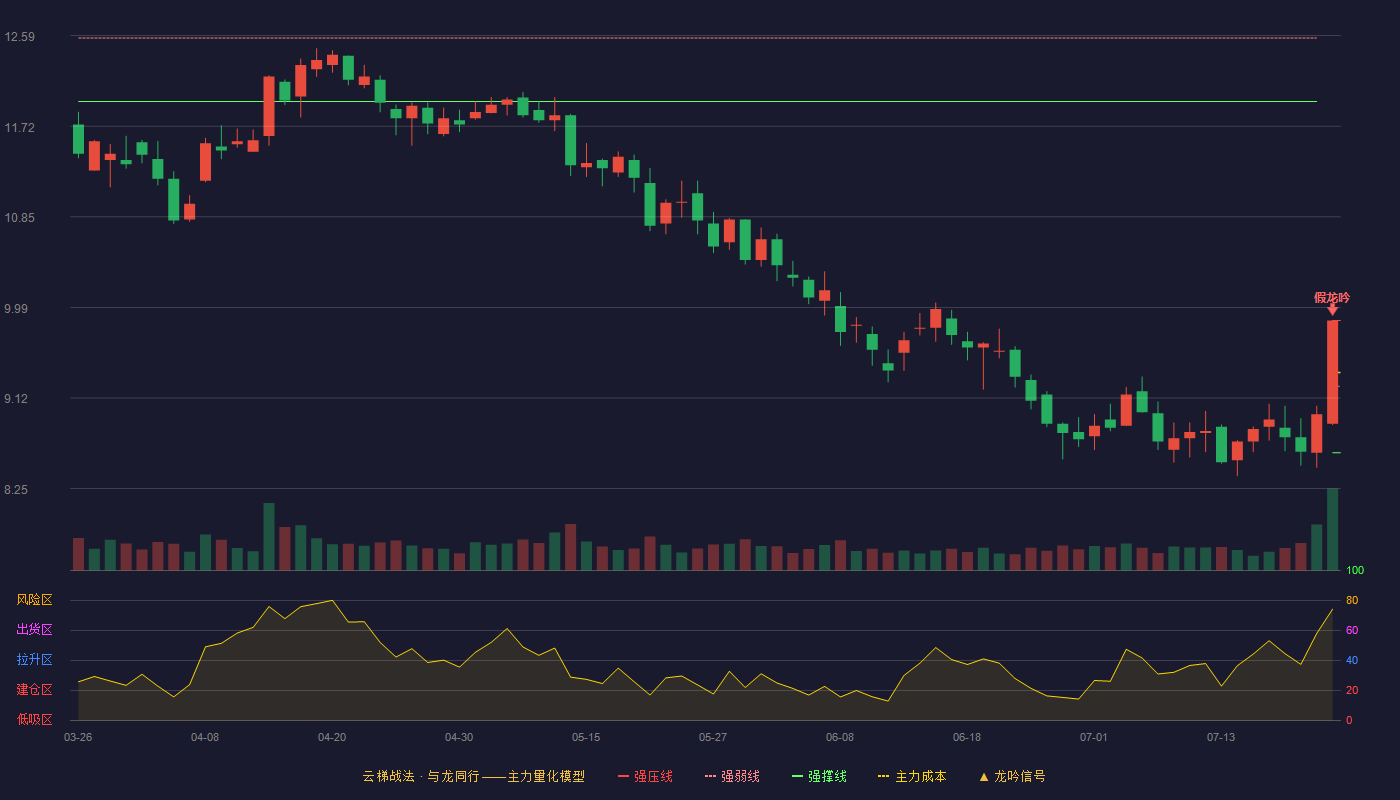Click the 06-18 date label
1400x800 pixels.
[x=967, y=737]
